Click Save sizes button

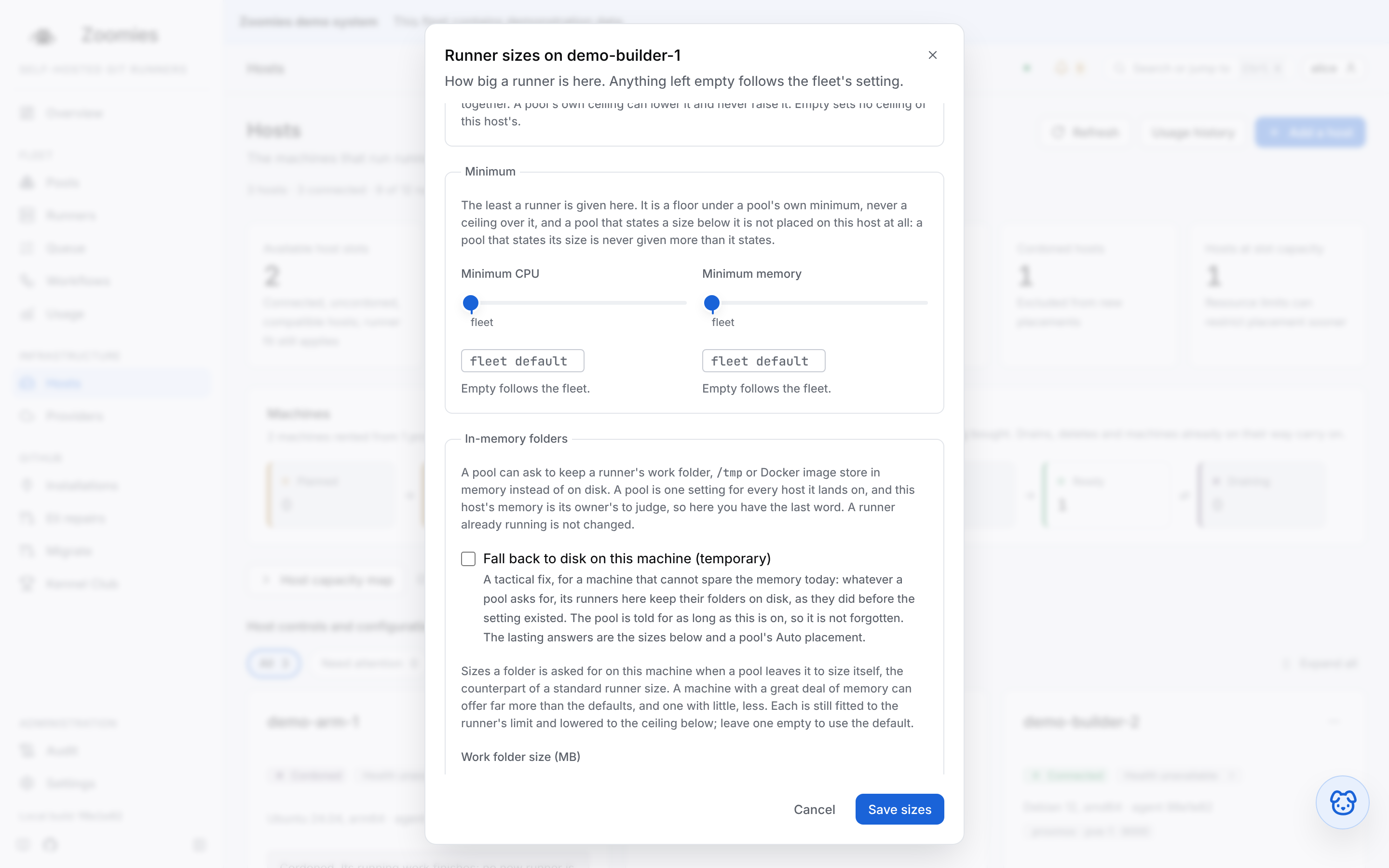point(899,810)
